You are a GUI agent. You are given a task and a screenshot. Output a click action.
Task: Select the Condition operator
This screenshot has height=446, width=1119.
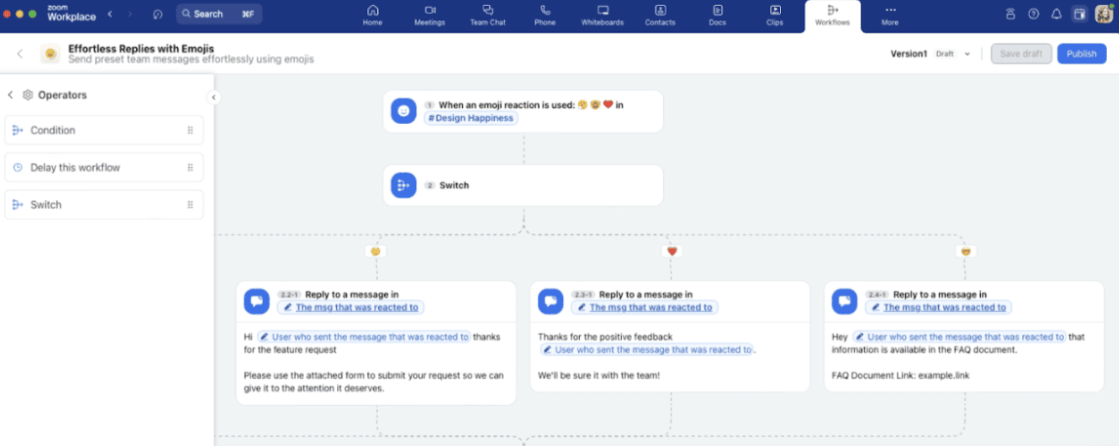coord(104,131)
